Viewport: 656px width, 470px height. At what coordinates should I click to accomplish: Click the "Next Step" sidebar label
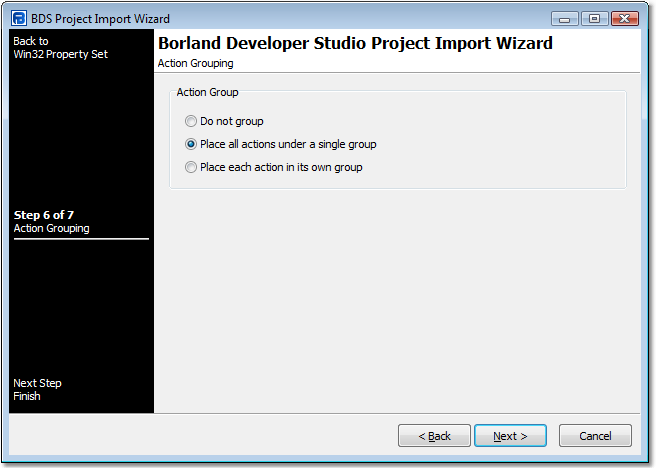37,383
